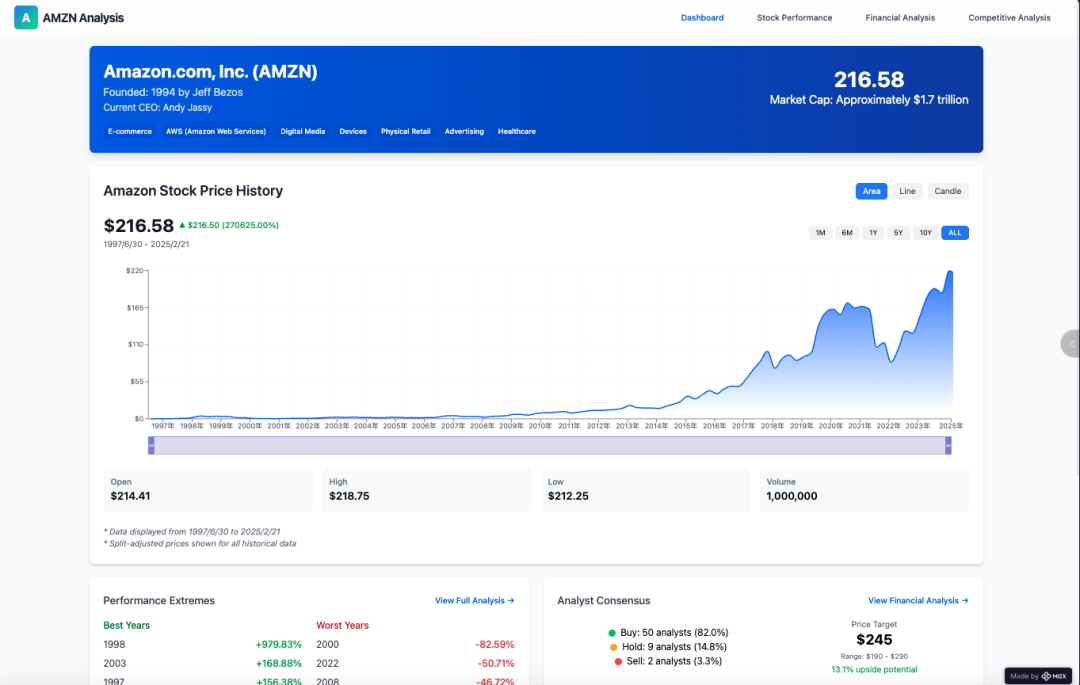Open Financial Analysis in navigation
This screenshot has width=1080, height=685.
pos(900,18)
